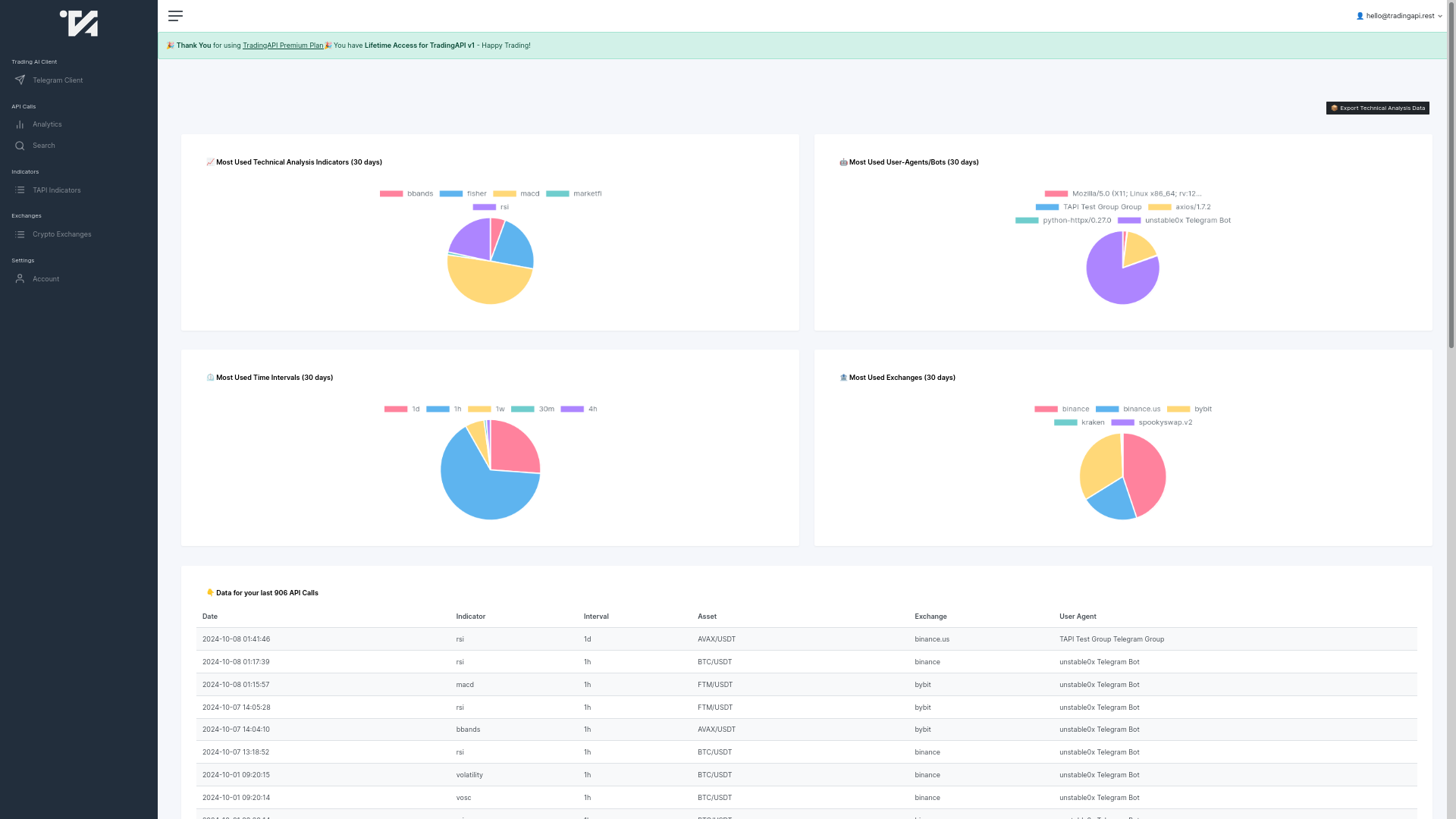The width and height of the screenshot is (1456, 819).
Task: Click Export Technical Analysis Data button
Action: [1377, 108]
